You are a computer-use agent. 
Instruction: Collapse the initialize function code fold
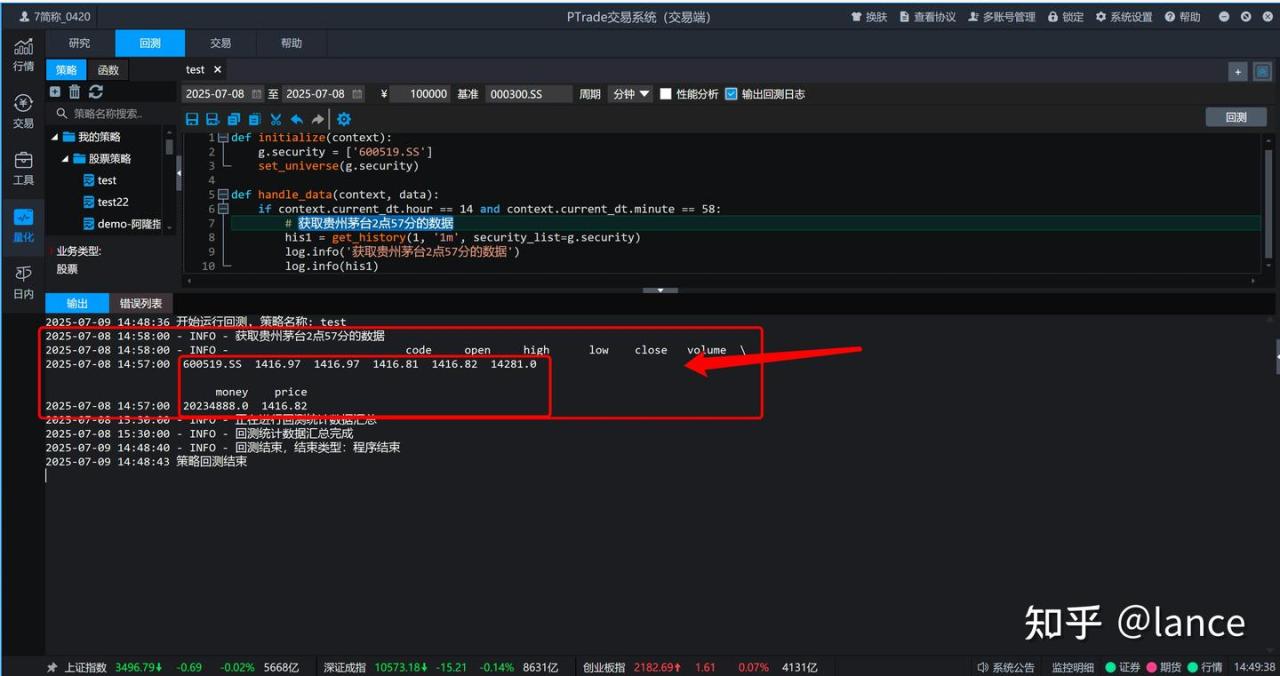(x=223, y=138)
